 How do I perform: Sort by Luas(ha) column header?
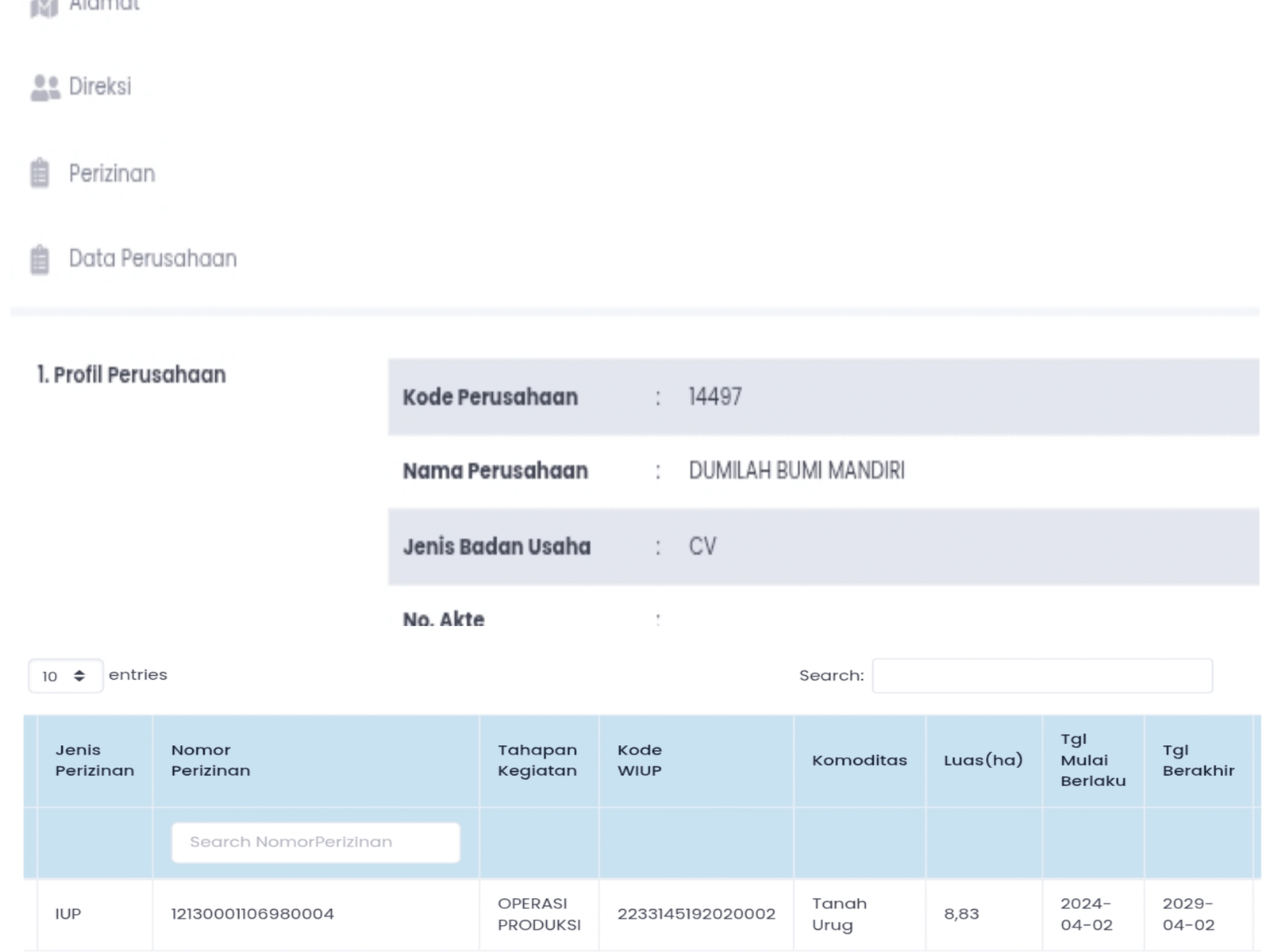tap(983, 760)
